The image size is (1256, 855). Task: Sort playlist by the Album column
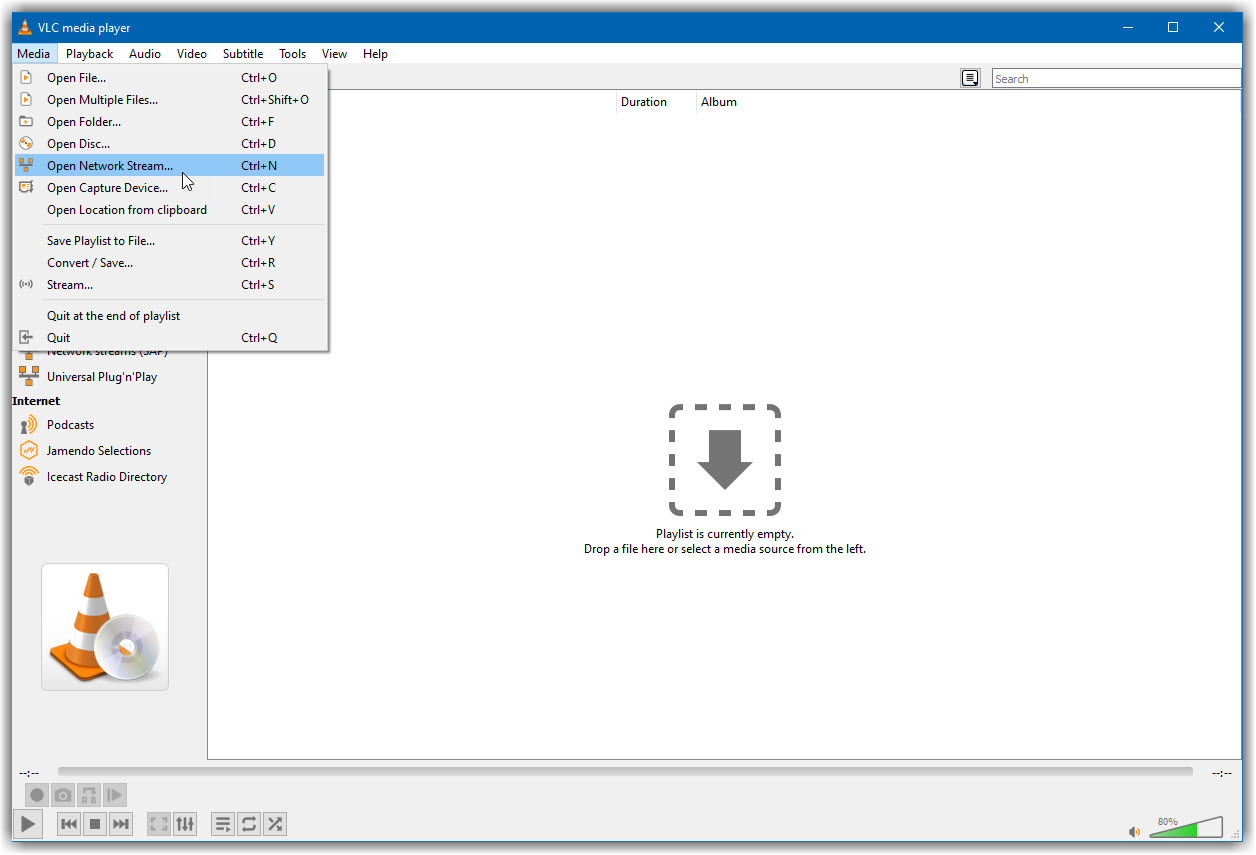coord(719,102)
